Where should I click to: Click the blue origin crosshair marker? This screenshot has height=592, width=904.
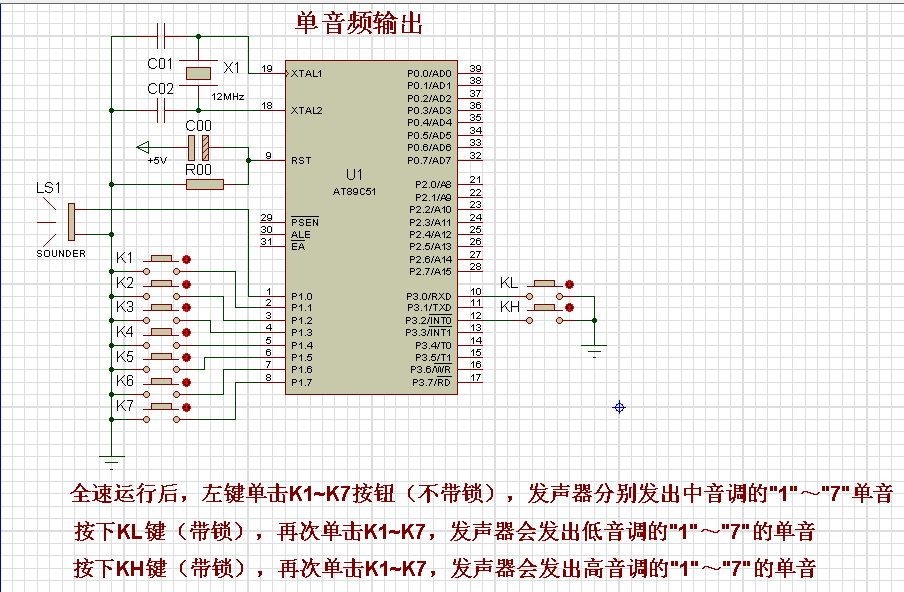point(619,408)
